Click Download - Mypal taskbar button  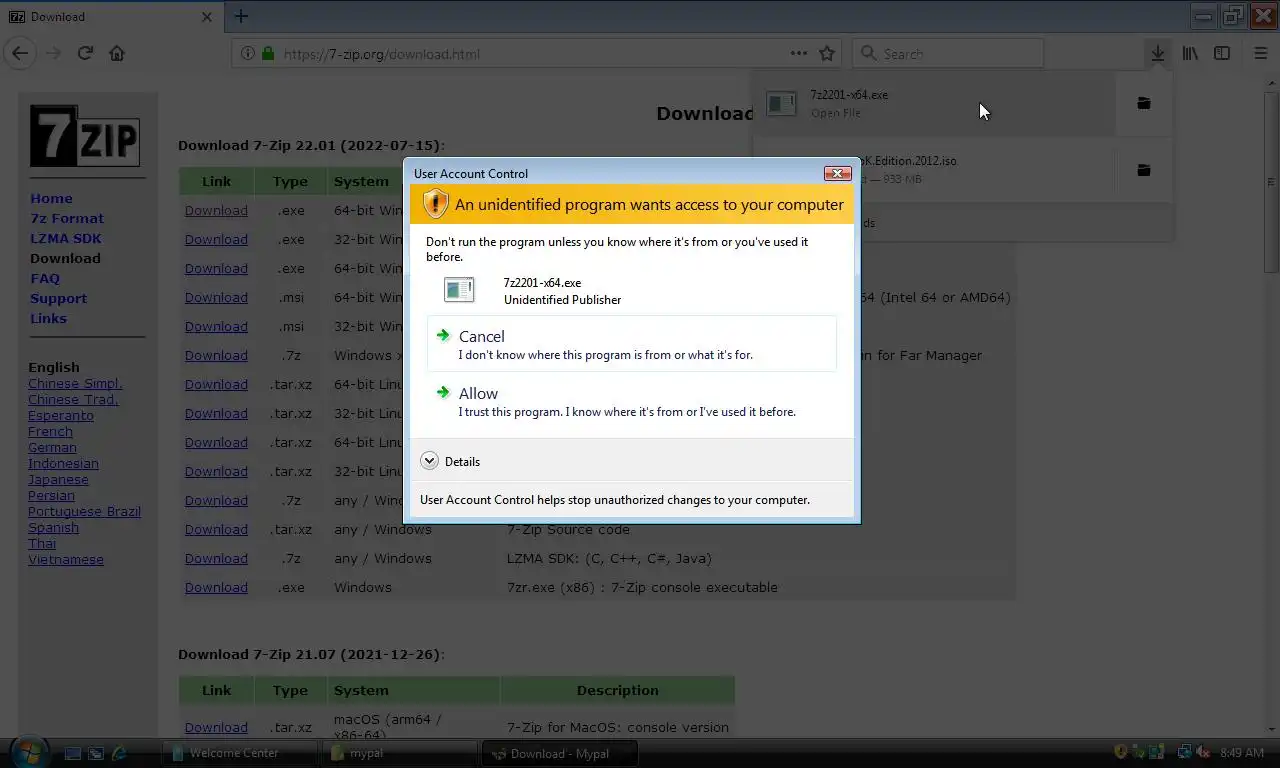(x=560, y=753)
